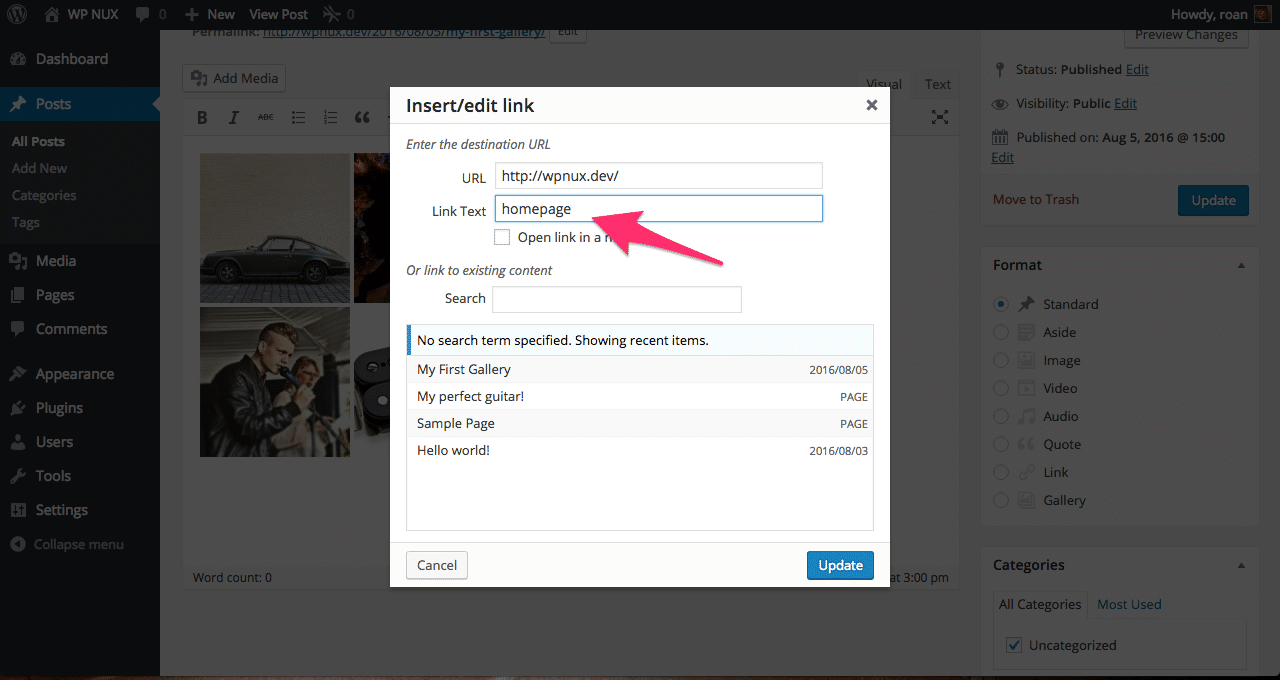Select the Link post format
Viewport: 1280px width, 680px height.
coord(1001,472)
